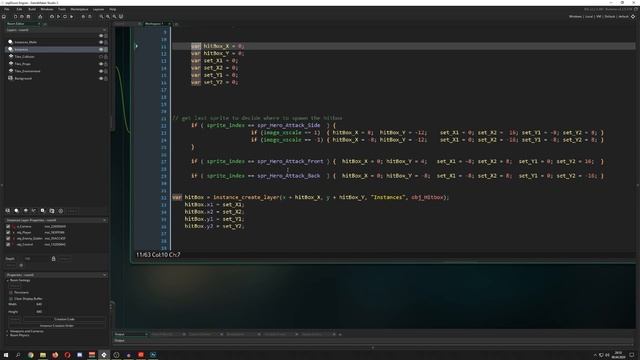Screen dimensions: 640x360
Task: Click the first icon in layer toolbar
Action: tap(8, 211)
